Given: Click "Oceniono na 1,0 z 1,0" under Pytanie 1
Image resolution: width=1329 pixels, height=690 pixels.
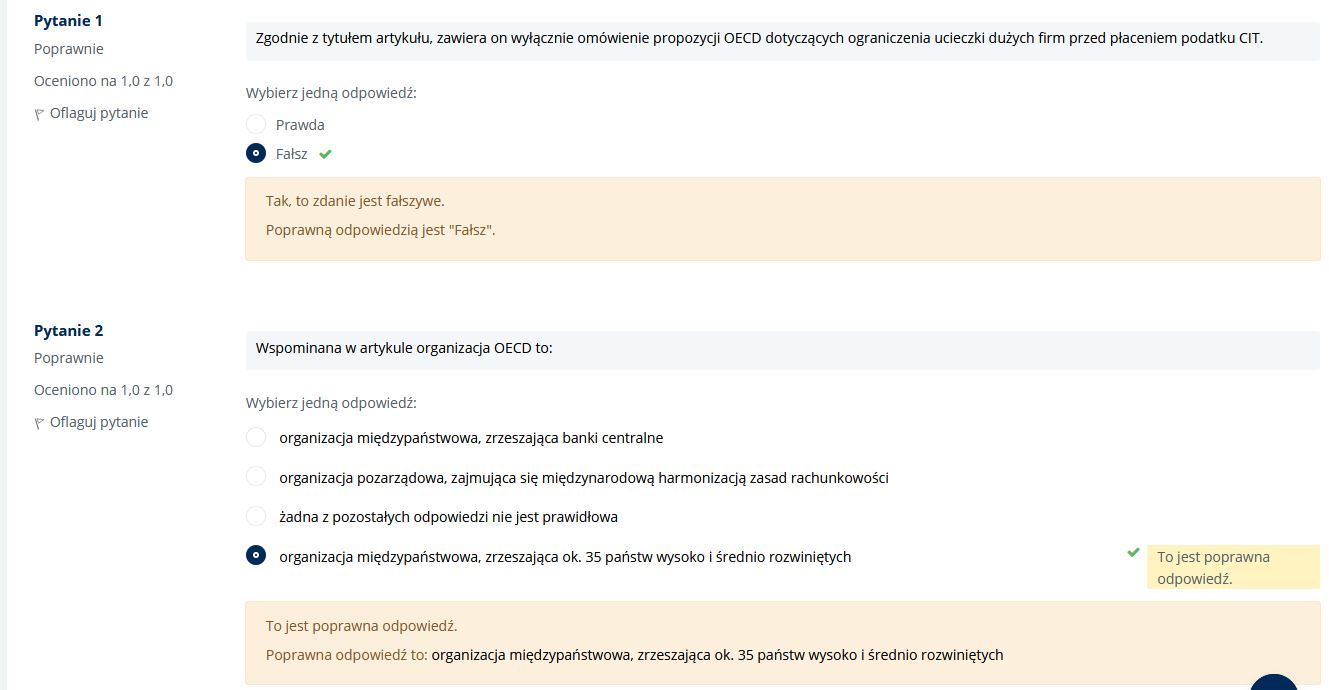Looking at the screenshot, I should 104,81.
